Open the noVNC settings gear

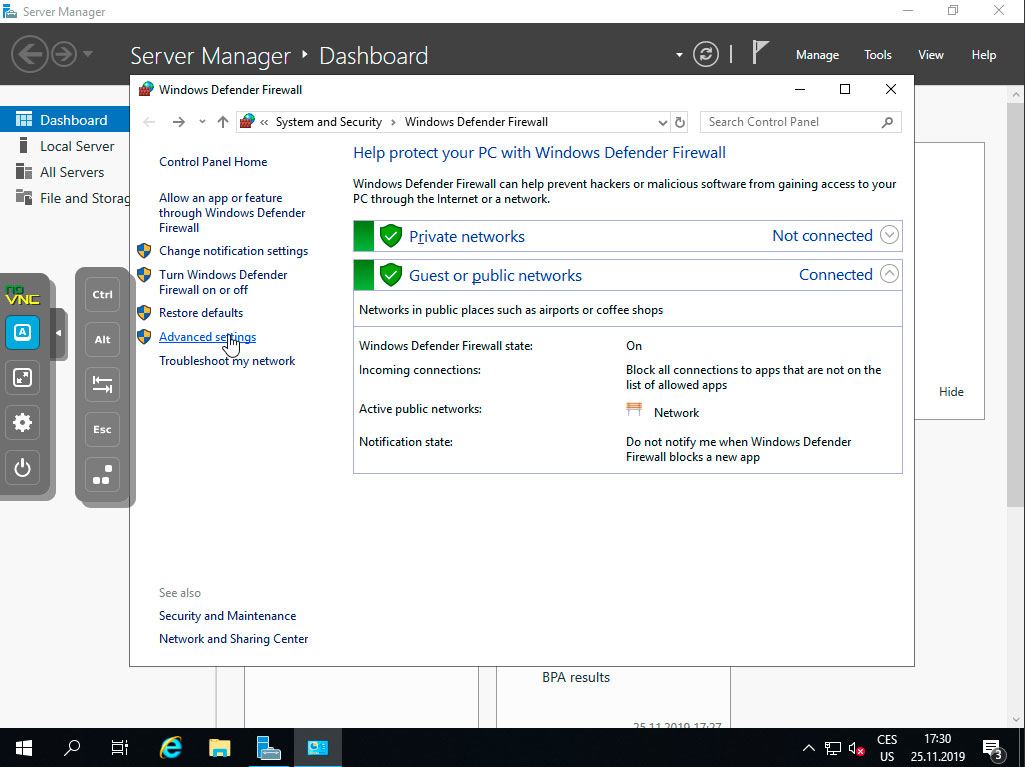tap(22, 422)
